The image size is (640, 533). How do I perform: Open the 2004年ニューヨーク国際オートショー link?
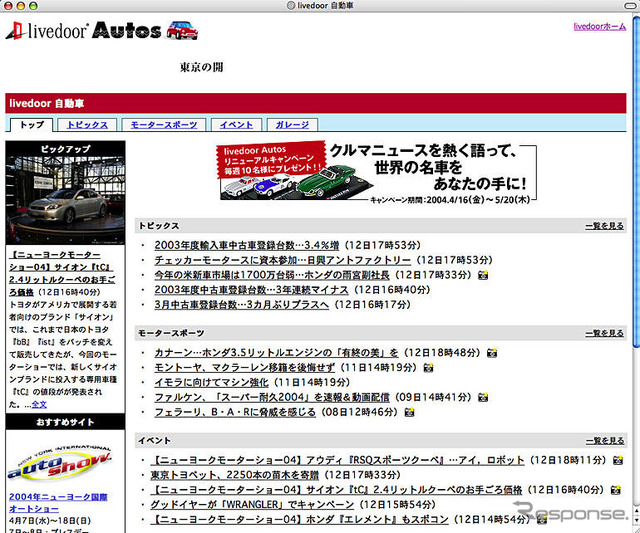[58, 503]
